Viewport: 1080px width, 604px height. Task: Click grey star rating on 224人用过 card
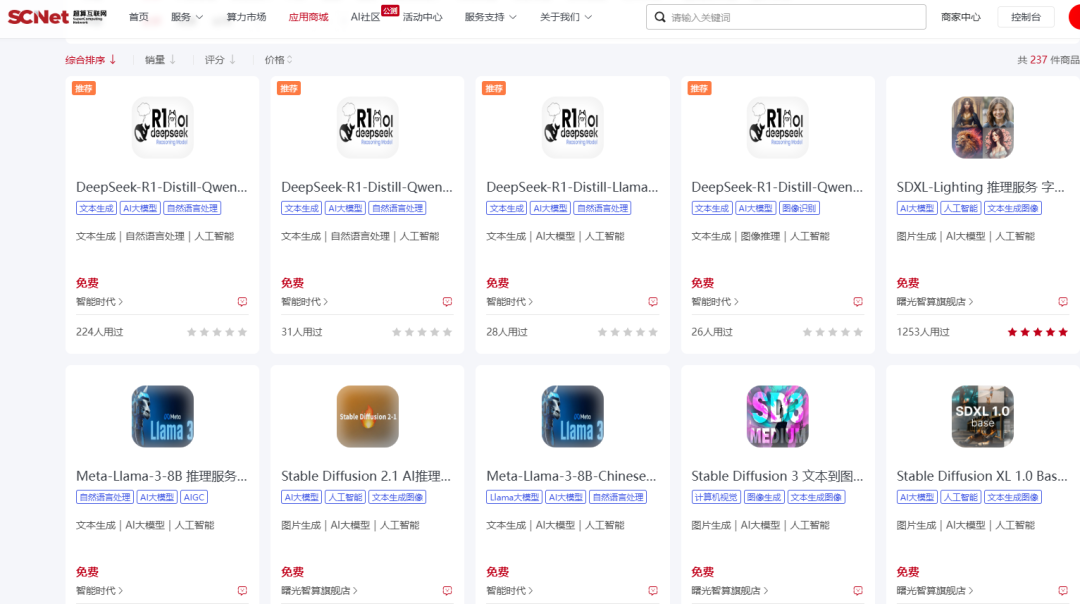(217, 332)
